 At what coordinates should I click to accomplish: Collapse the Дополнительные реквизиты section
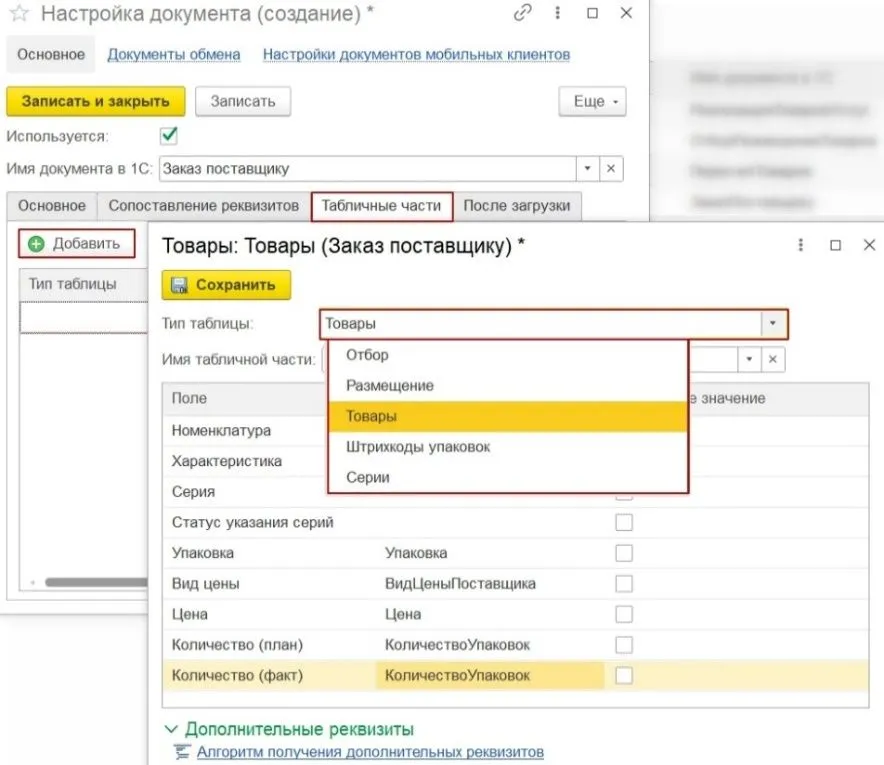click(171, 729)
